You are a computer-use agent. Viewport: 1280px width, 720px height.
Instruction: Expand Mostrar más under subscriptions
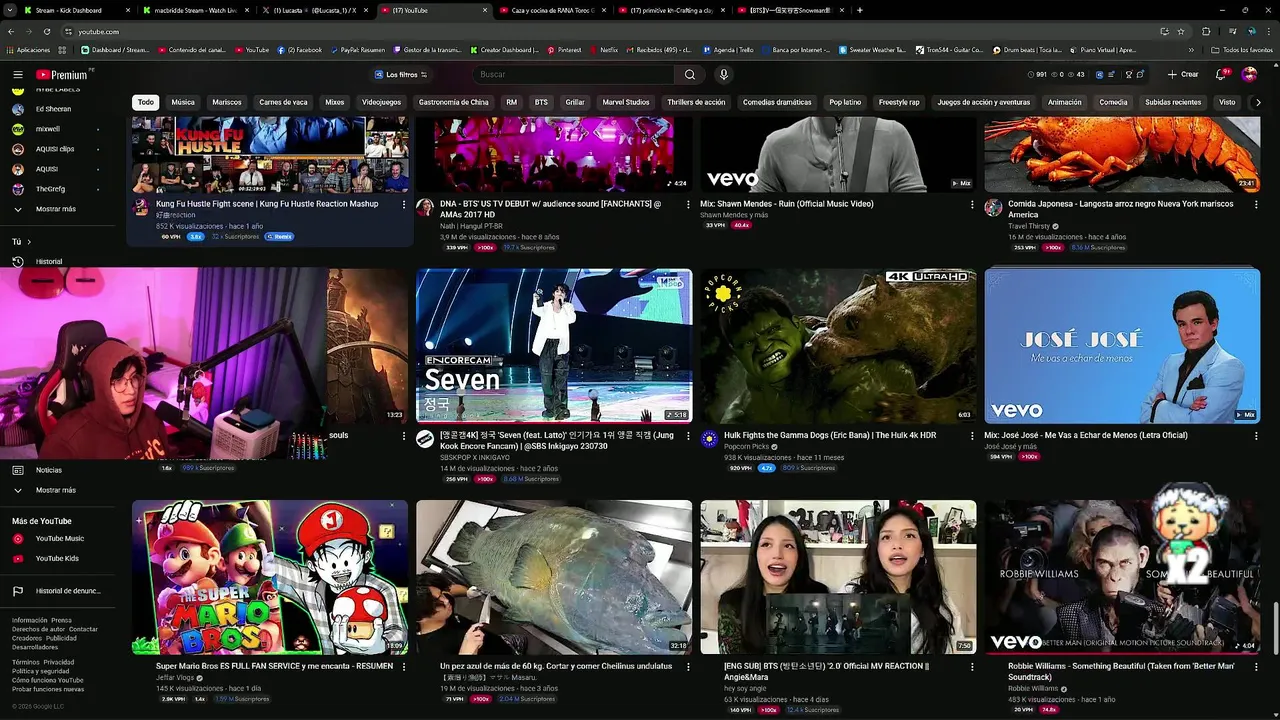(x=55, y=209)
